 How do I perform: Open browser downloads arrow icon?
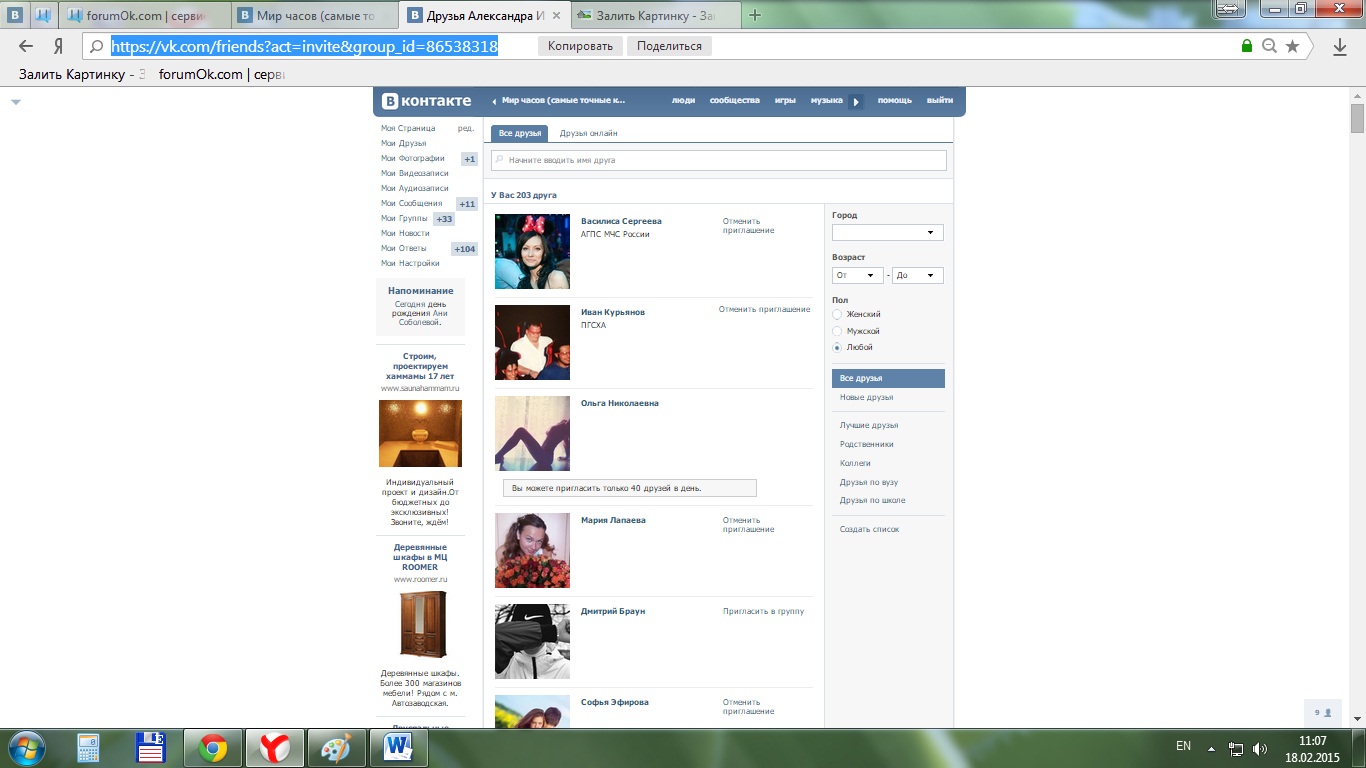coord(1340,46)
